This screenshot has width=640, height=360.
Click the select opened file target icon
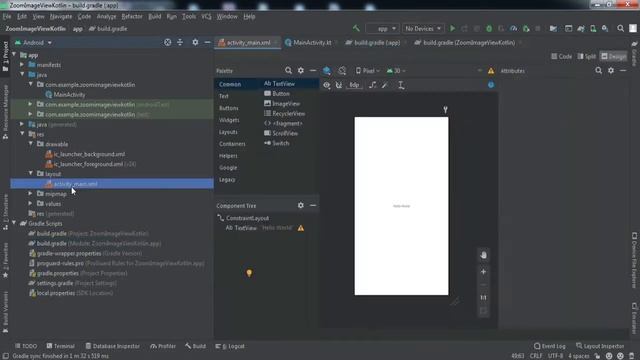[x=167, y=42]
